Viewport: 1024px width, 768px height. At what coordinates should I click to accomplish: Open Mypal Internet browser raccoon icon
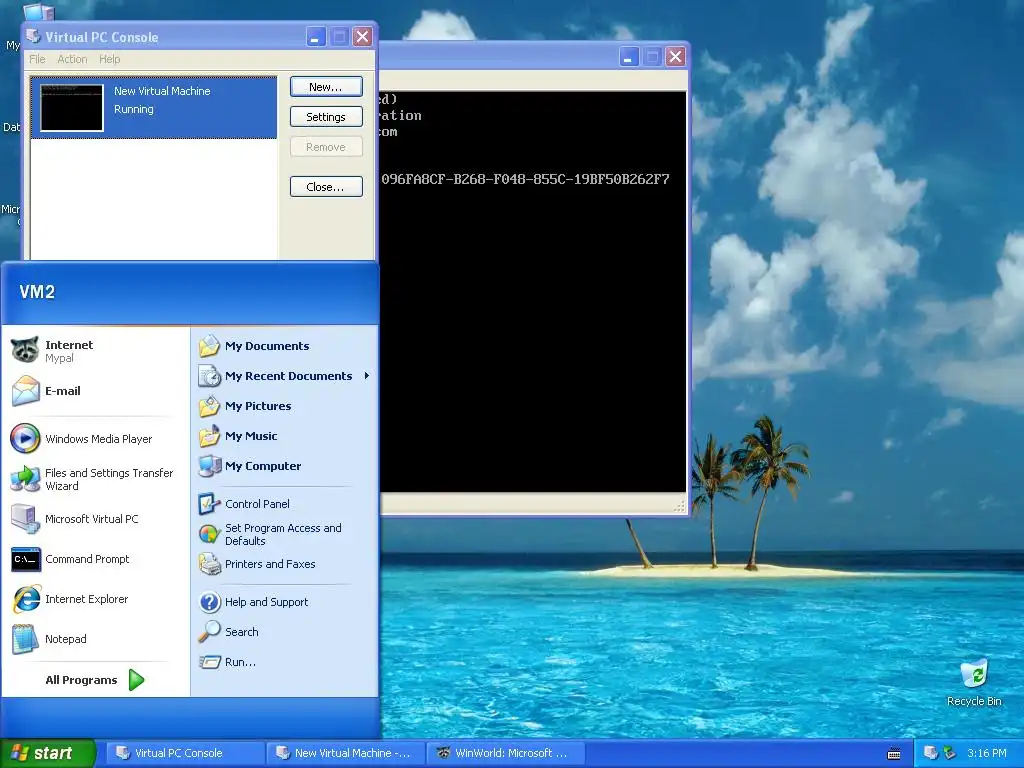tap(25, 350)
